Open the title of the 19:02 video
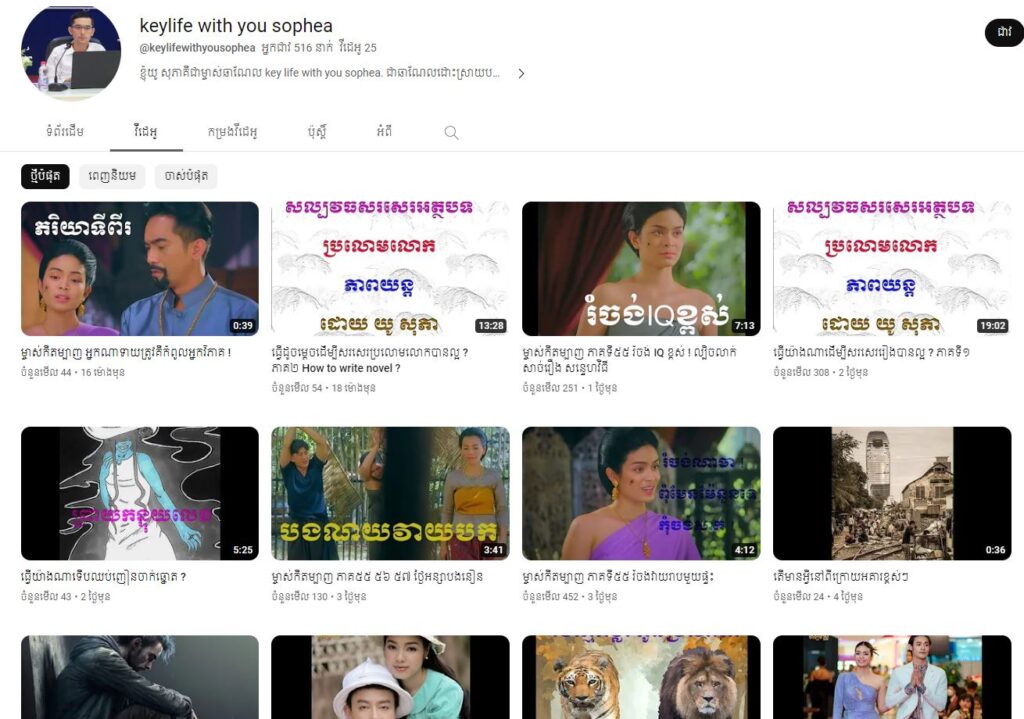The image size is (1024, 719). pos(871,353)
